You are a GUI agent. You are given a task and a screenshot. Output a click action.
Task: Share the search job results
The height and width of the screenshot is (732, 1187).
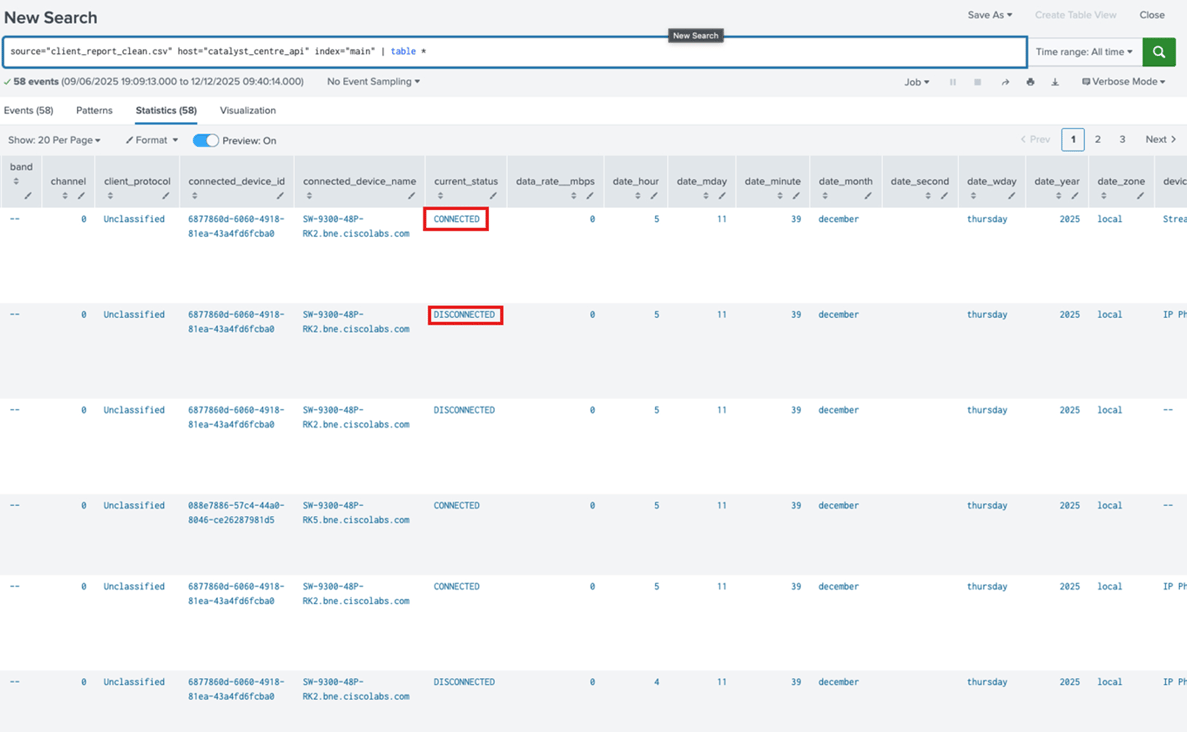1005,82
